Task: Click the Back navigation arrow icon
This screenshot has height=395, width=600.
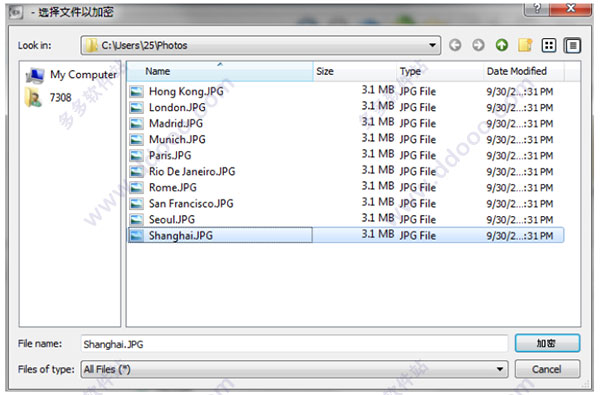Action: point(455,45)
